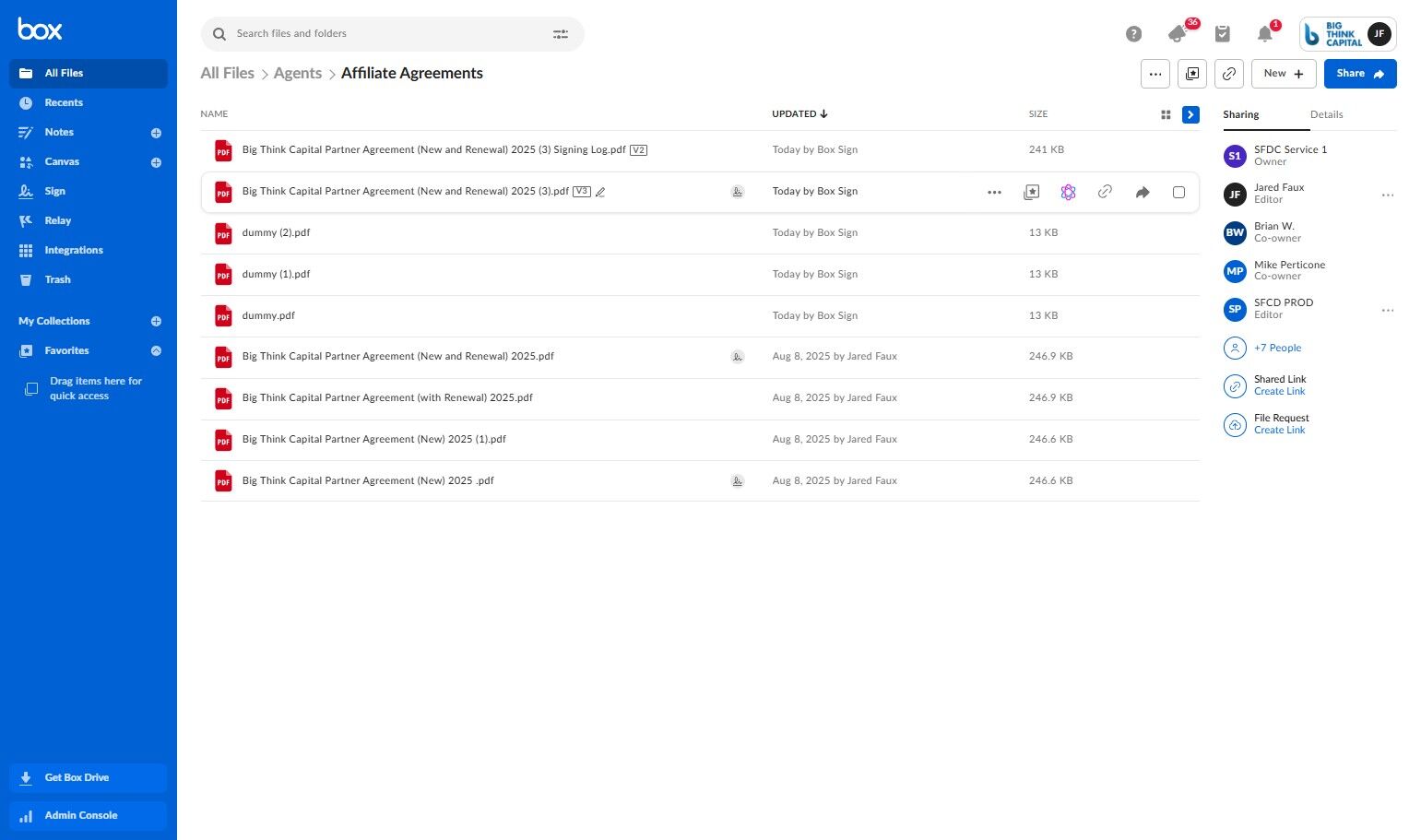Navigate to Agents breadcrumb

pyautogui.click(x=298, y=73)
